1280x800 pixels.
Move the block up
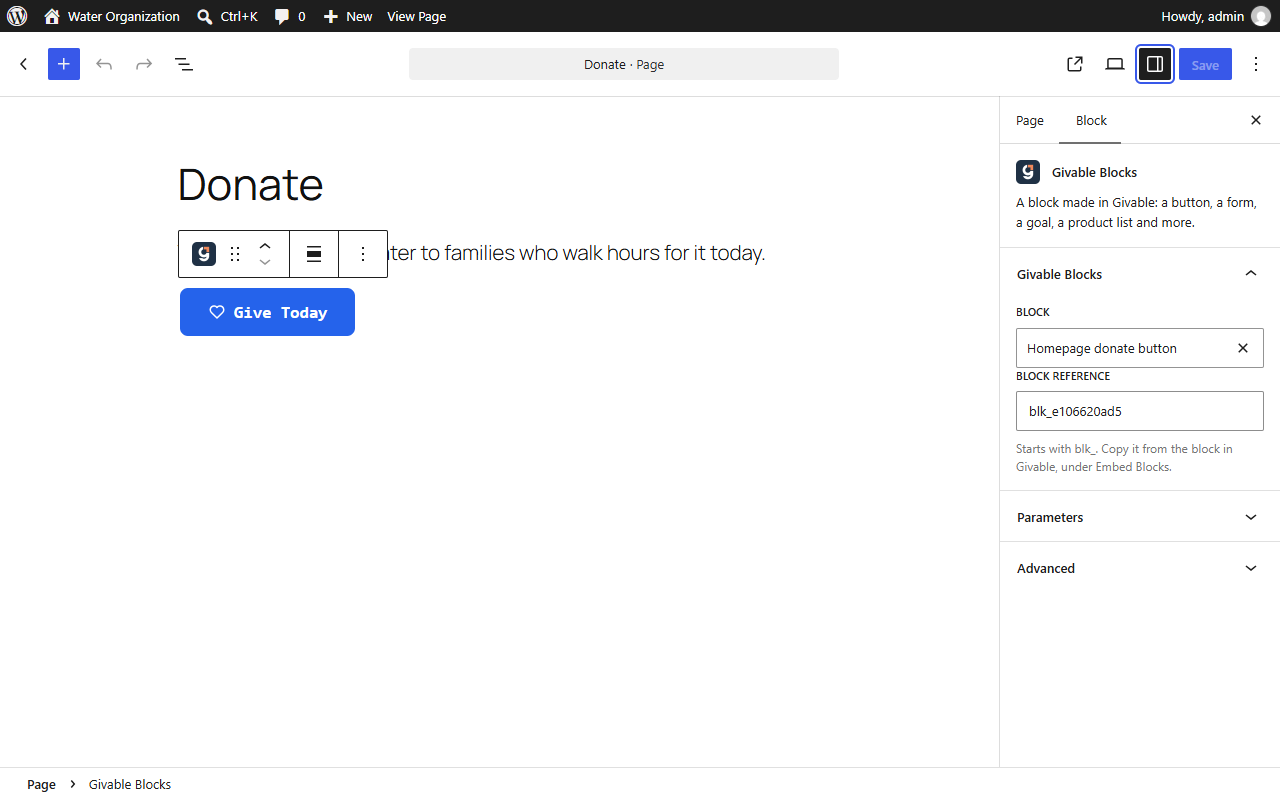(x=265, y=245)
